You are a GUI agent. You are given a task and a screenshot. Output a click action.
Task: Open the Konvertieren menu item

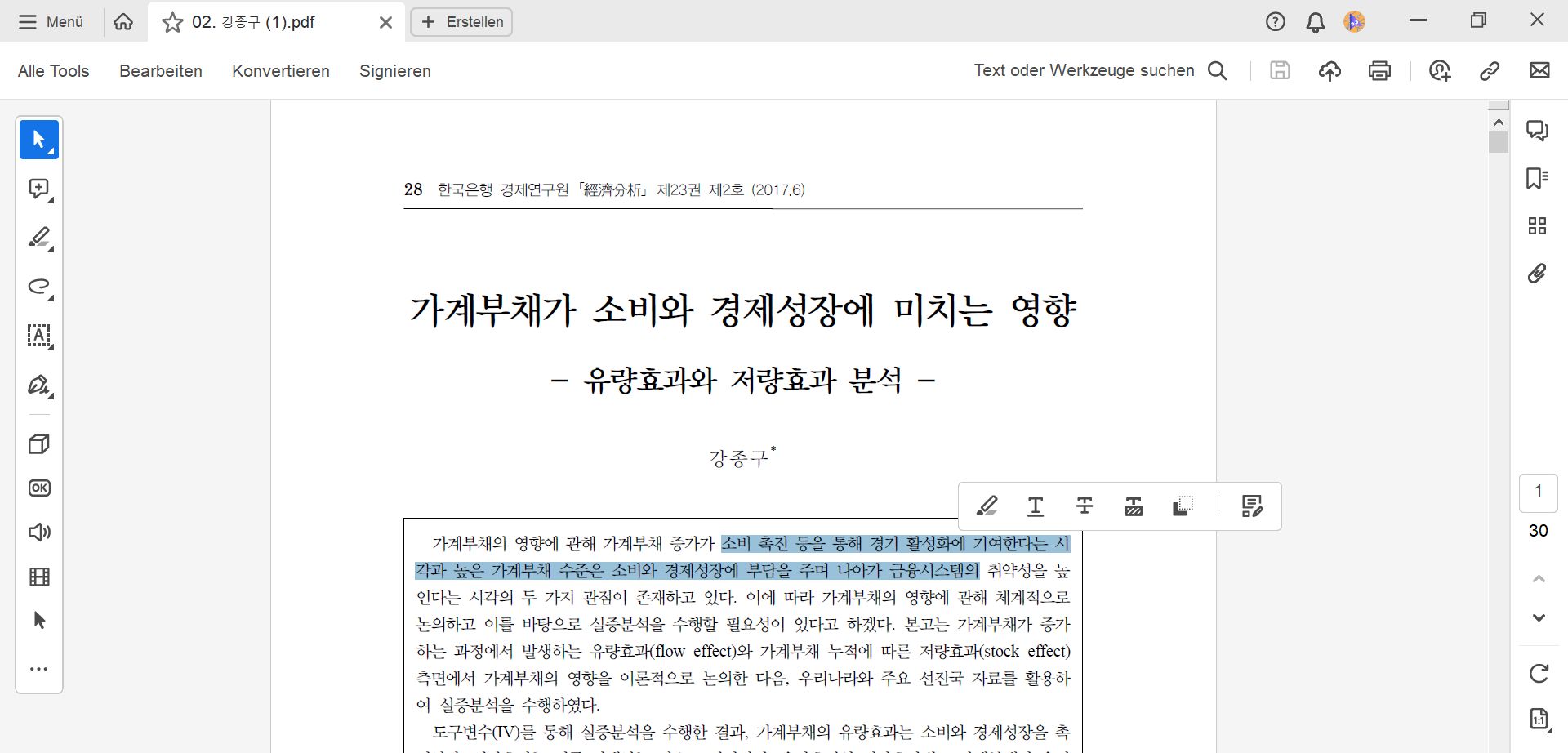[281, 71]
